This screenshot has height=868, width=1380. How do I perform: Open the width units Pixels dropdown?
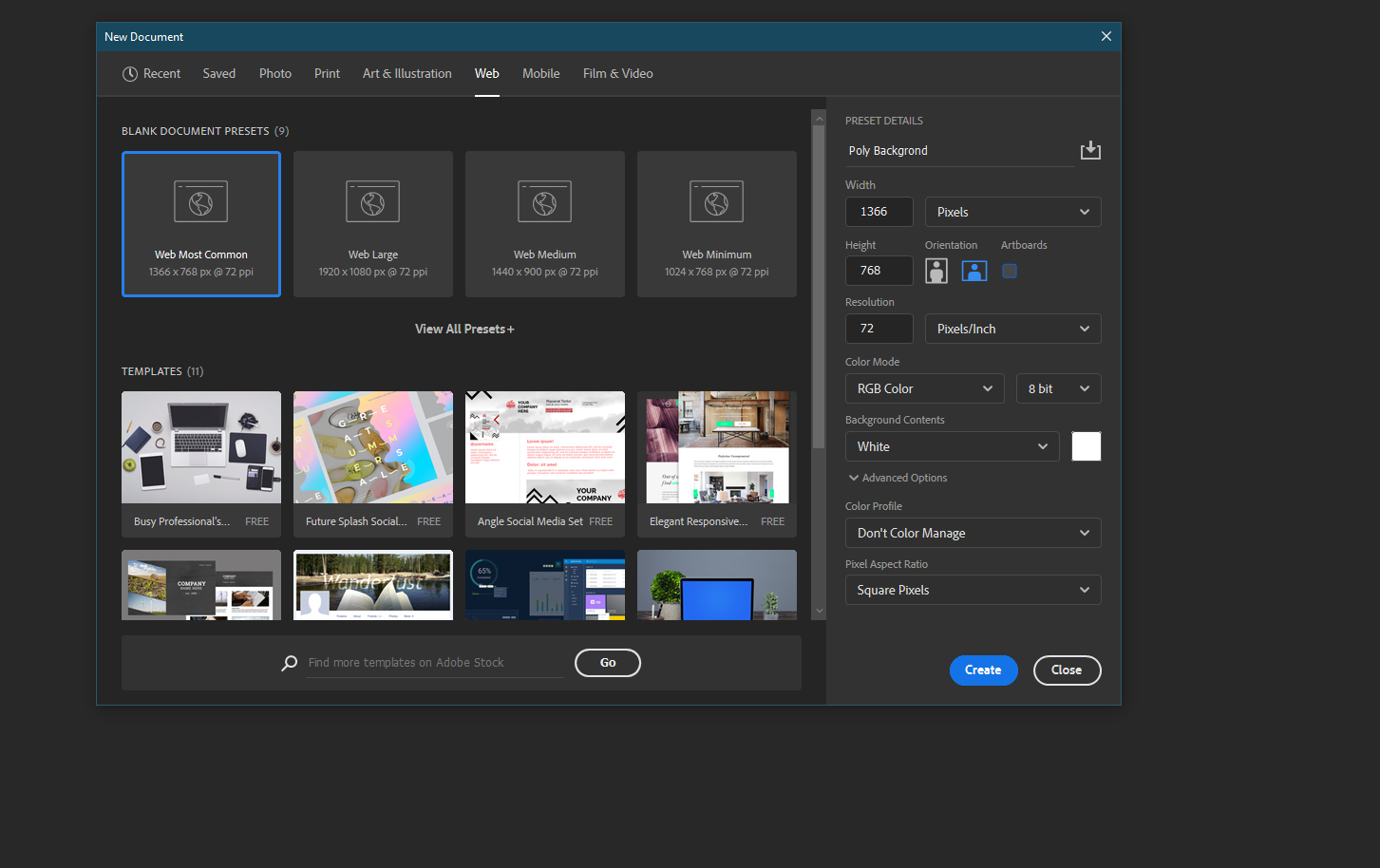tap(1012, 212)
